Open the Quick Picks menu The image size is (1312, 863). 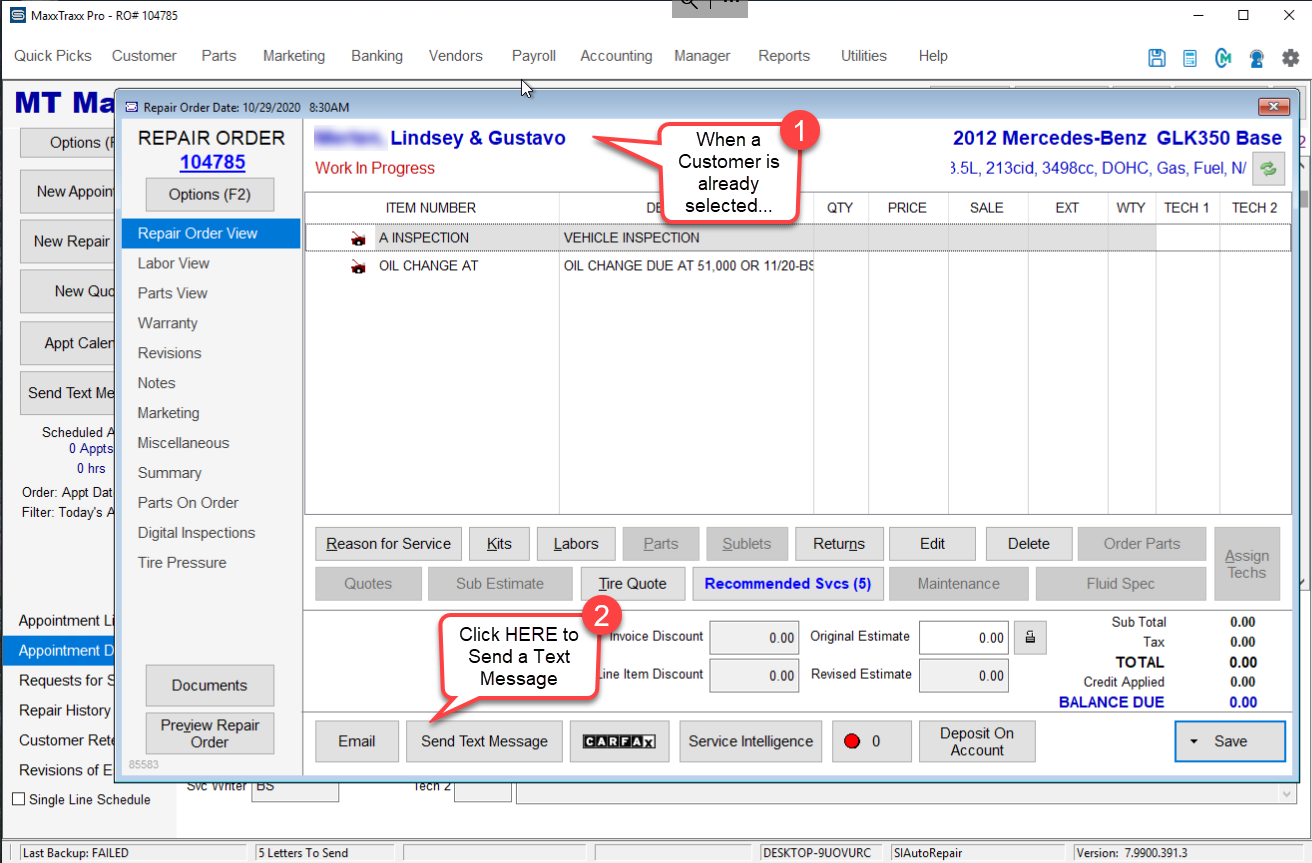pyautogui.click(x=53, y=56)
